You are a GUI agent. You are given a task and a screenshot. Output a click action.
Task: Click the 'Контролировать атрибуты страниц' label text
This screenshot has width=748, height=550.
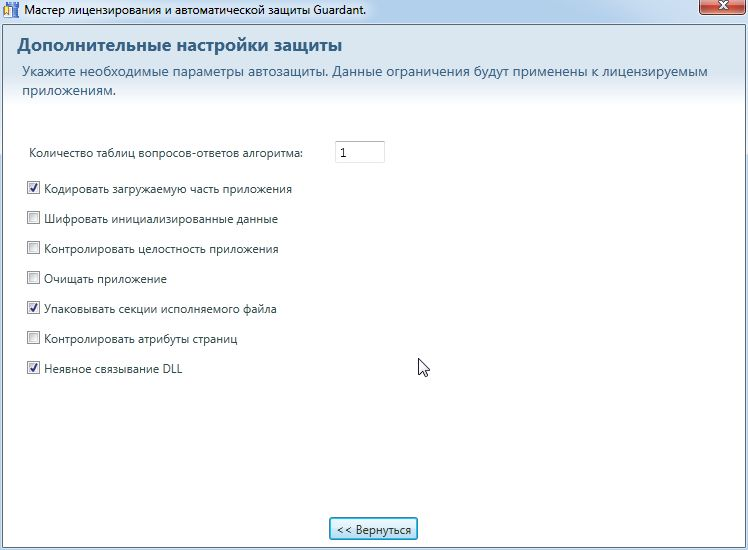tap(140, 339)
